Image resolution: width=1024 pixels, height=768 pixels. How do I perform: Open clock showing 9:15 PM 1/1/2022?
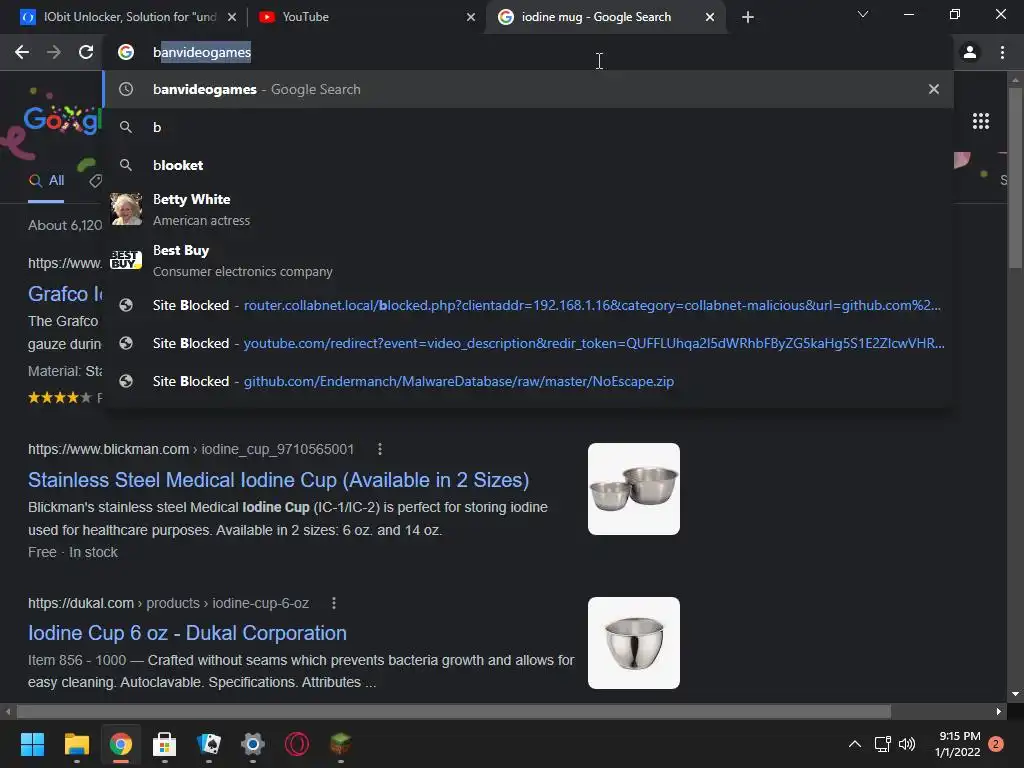pos(958,744)
